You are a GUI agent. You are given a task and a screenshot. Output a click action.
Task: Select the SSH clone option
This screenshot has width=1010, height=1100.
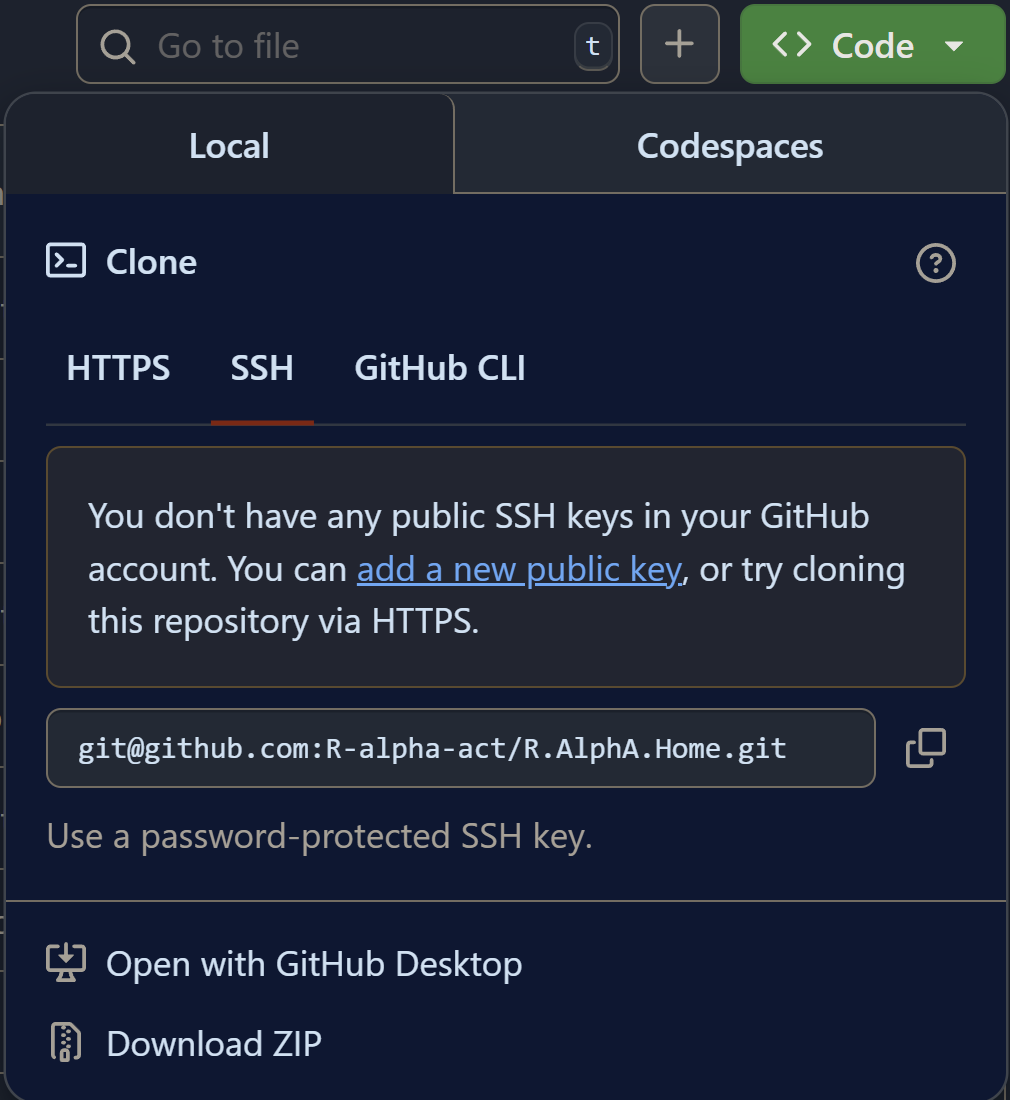point(262,368)
